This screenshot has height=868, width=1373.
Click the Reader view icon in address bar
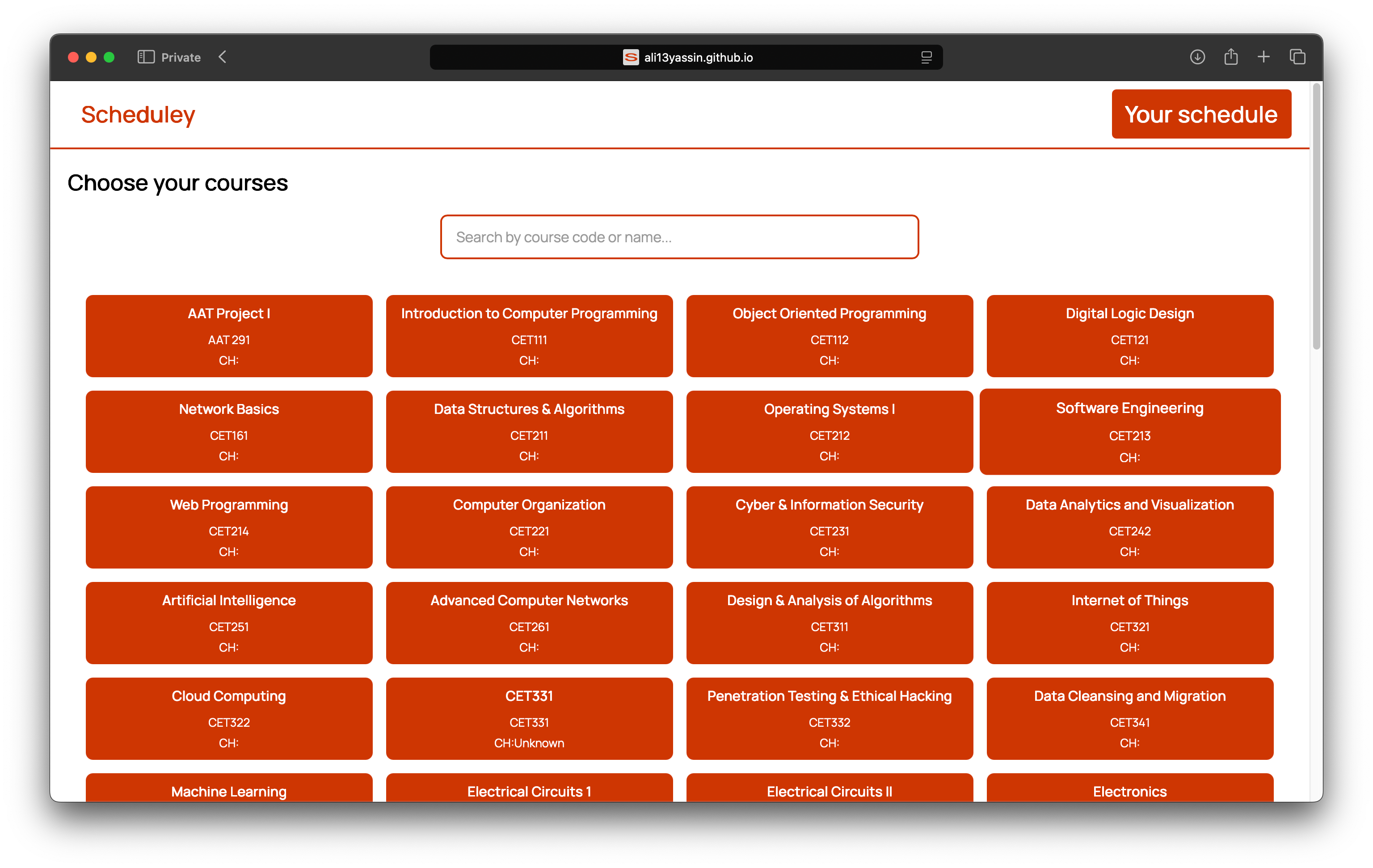click(926, 57)
